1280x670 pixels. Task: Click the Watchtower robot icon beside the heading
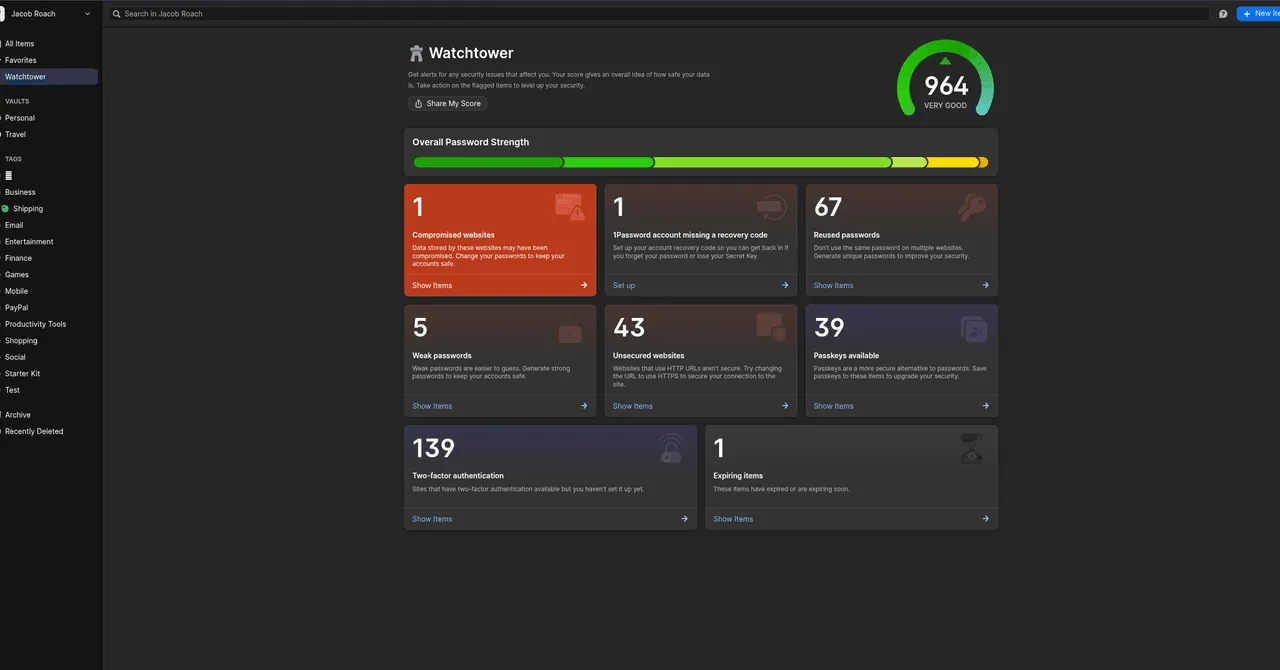pyautogui.click(x=415, y=52)
